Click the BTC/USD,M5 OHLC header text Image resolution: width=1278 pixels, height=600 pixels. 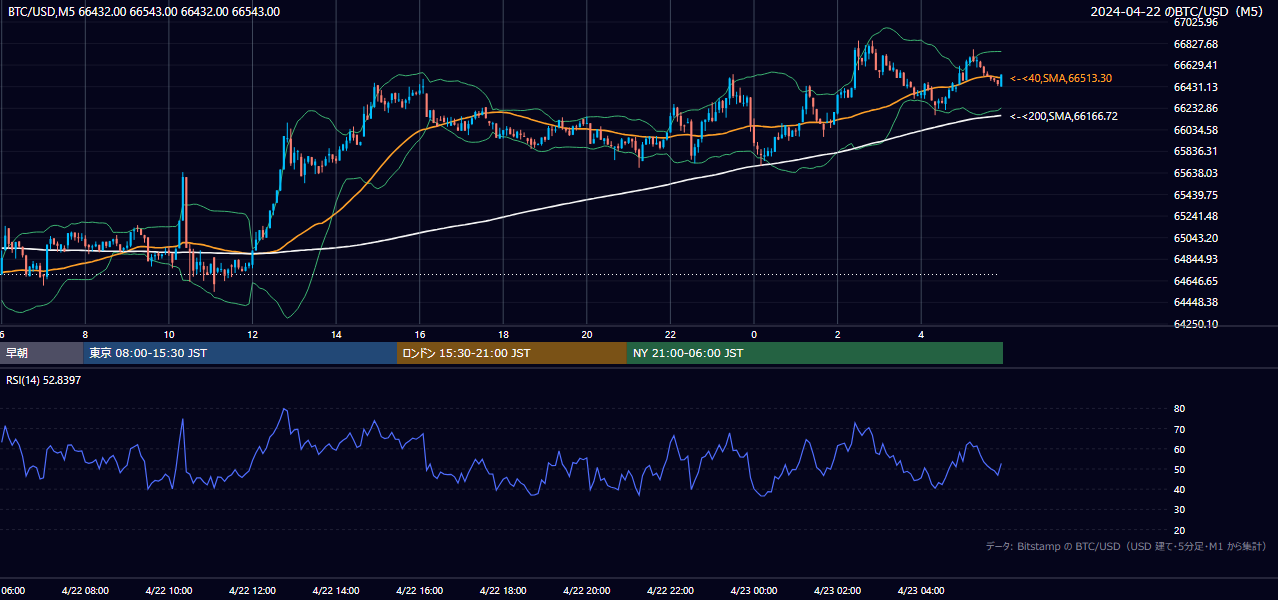pyautogui.click(x=144, y=12)
